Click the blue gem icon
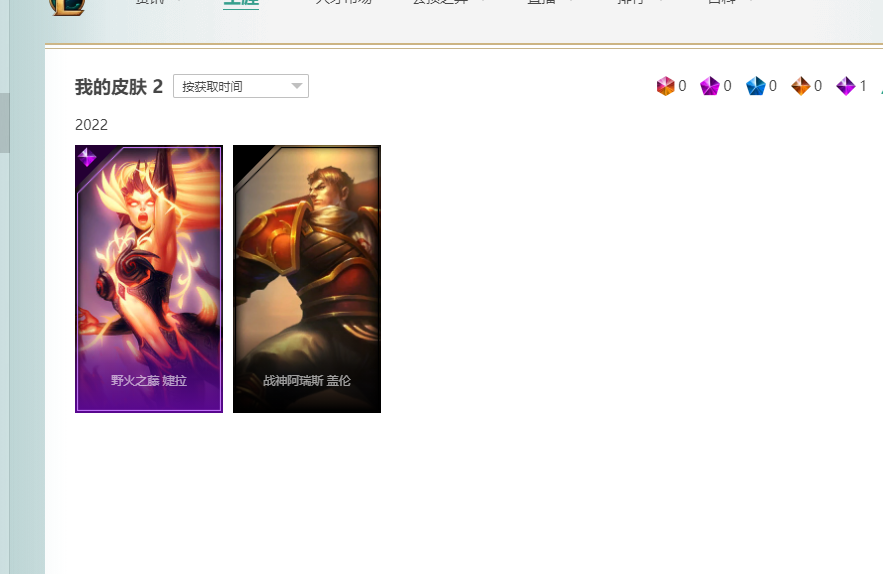 (x=755, y=86)
